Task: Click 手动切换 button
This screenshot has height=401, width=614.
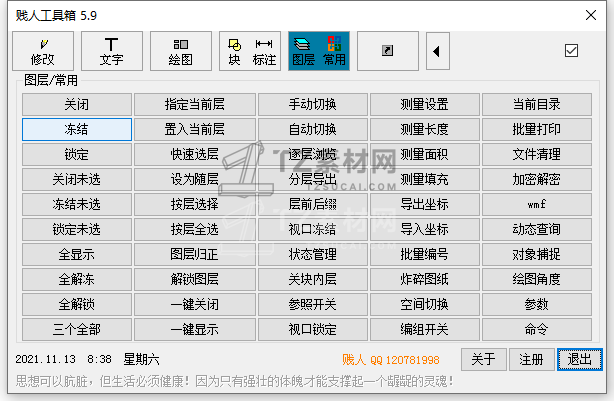Action: (313, 105)
